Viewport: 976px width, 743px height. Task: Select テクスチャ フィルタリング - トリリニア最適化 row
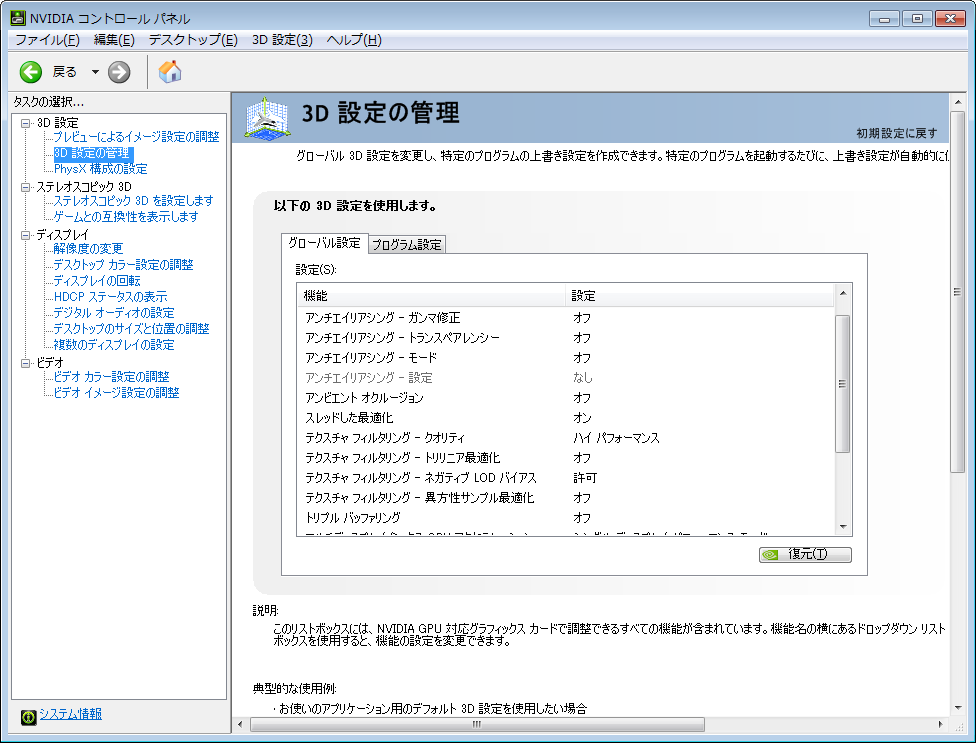tap(566, 458)
